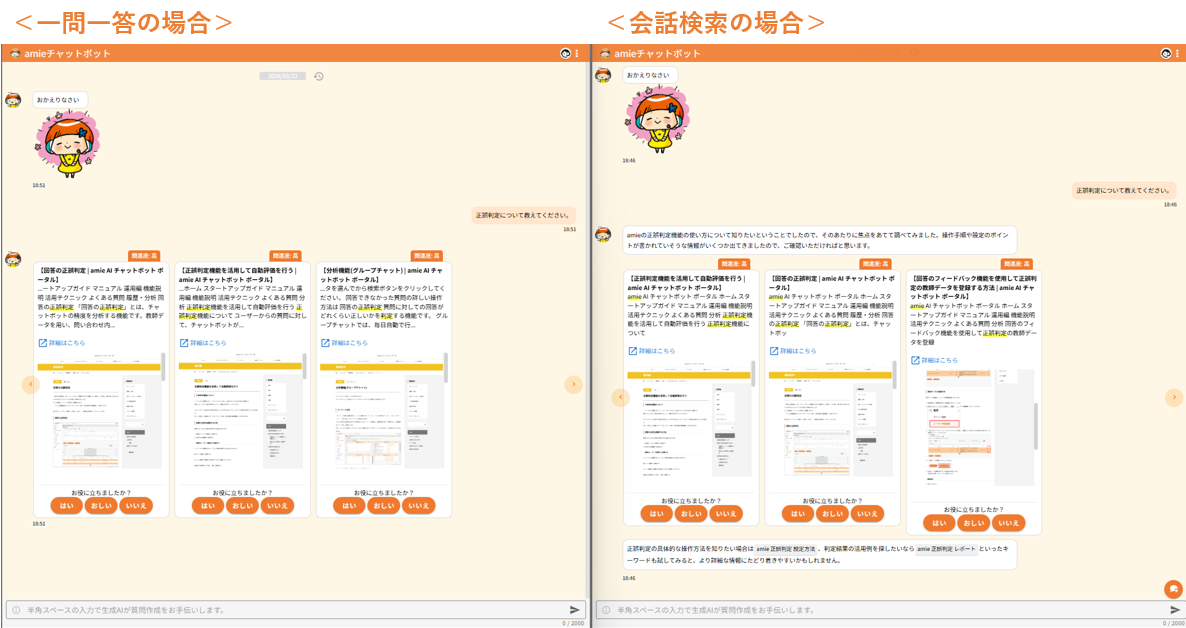Click the info icon in left message box
Screen dimensions: 1186x628
pos(15,609)
